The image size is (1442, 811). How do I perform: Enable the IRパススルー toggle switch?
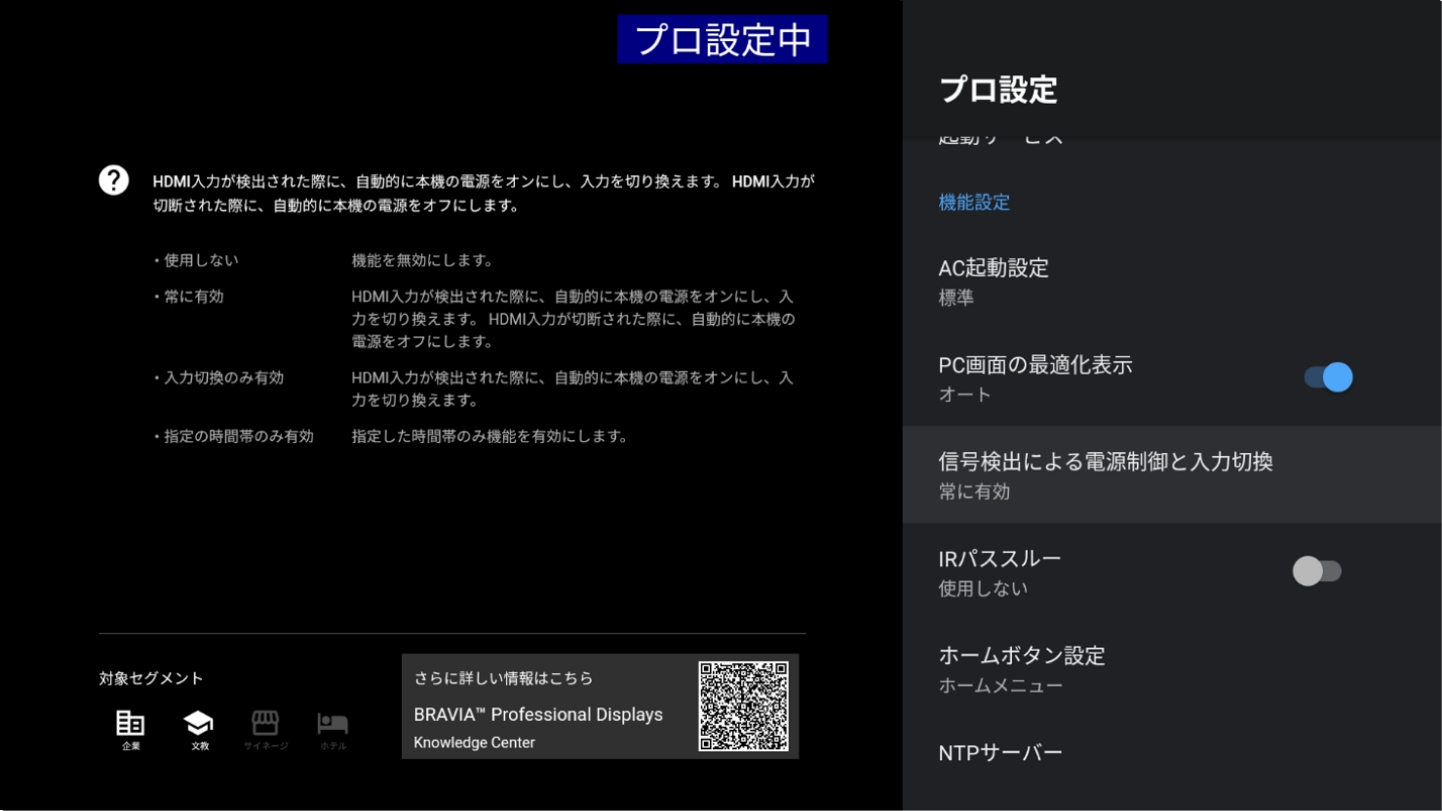tap(1317, 571)
